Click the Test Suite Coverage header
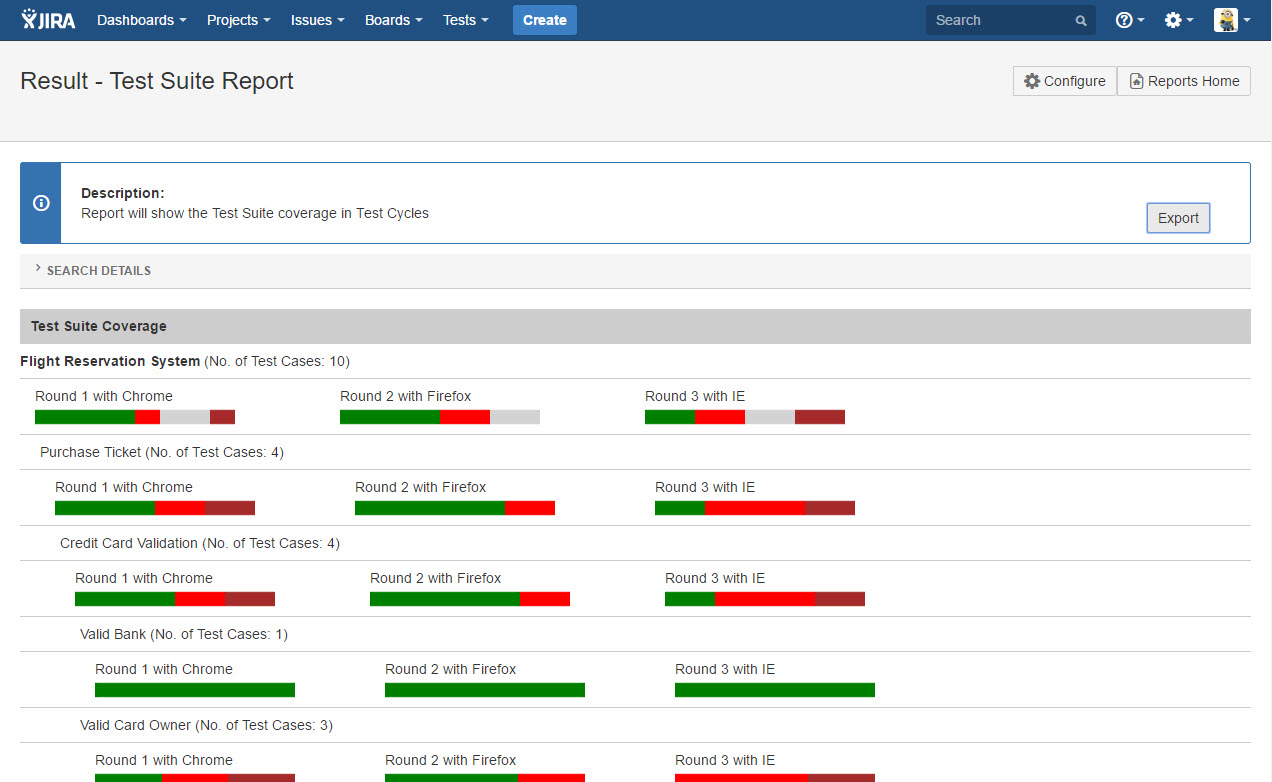 635,326
